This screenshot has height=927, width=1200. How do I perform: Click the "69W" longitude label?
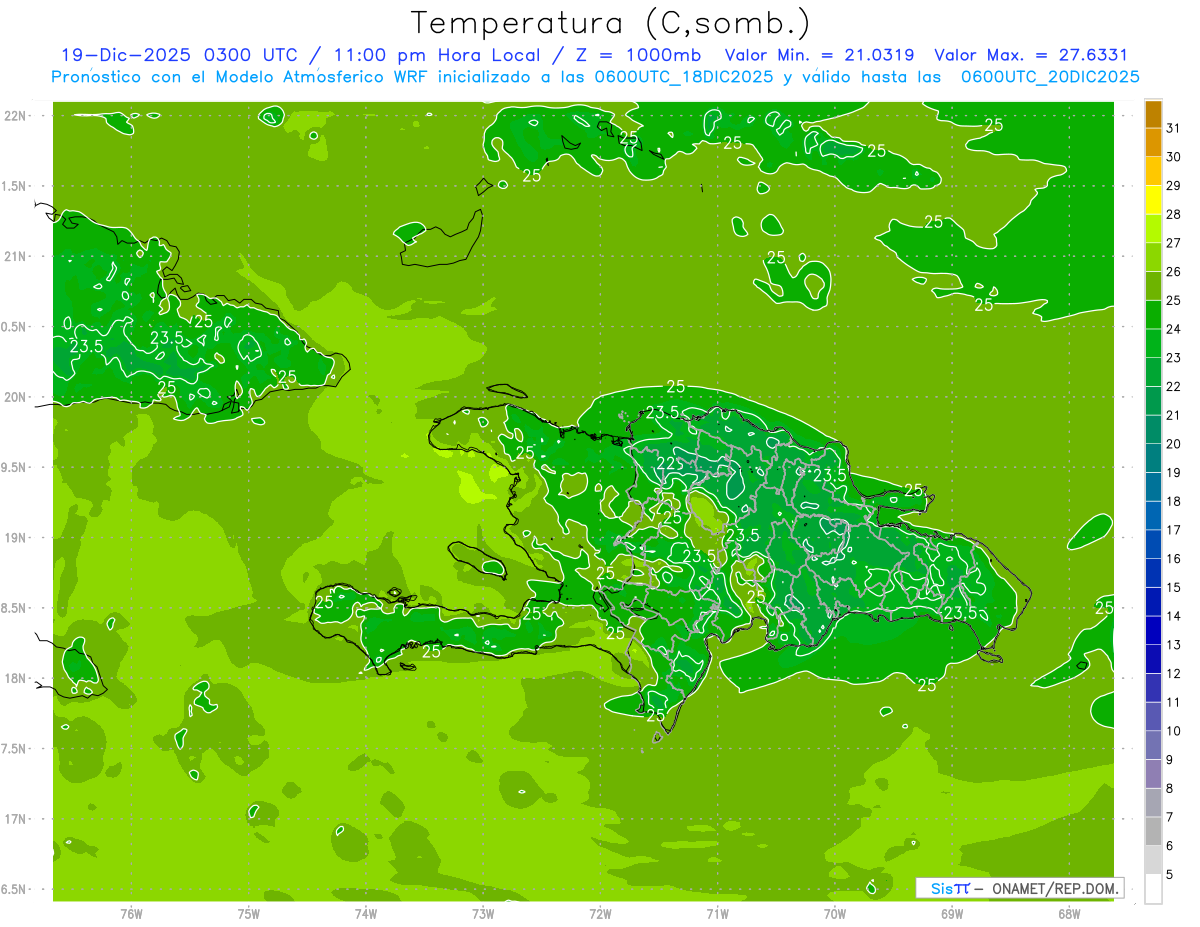(951, 913)
